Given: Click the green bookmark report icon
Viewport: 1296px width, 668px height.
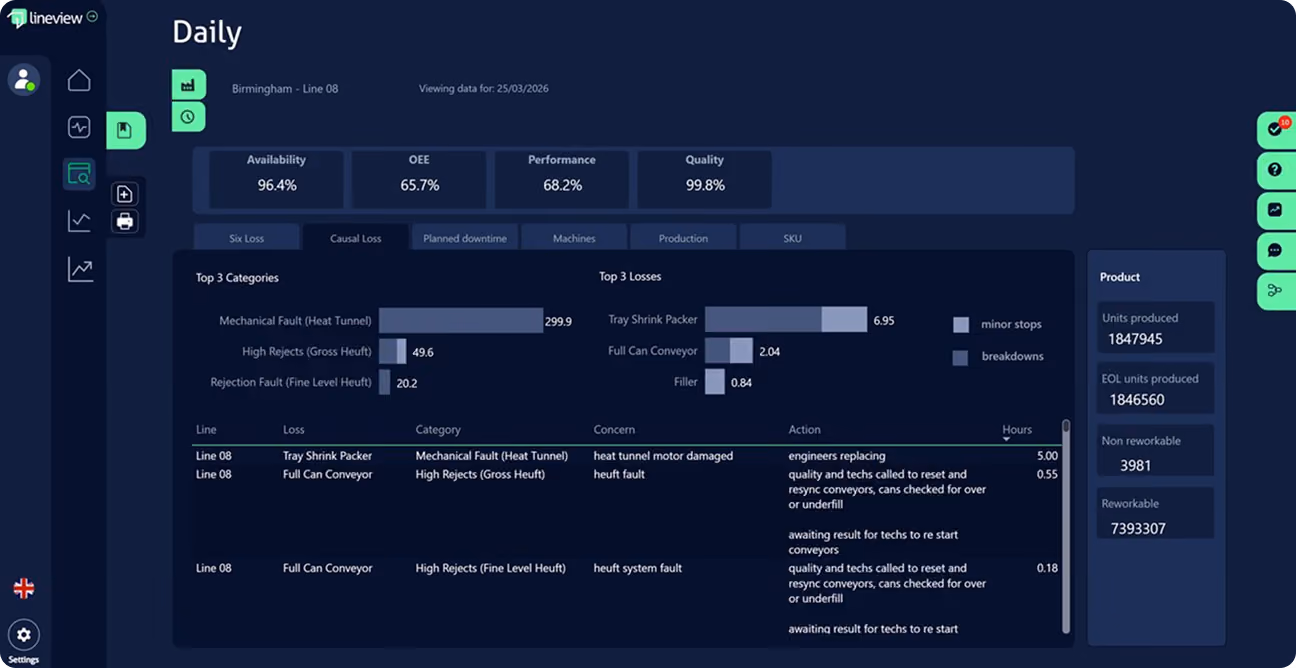Looking at the screenshot, I should tap(125, 130).
